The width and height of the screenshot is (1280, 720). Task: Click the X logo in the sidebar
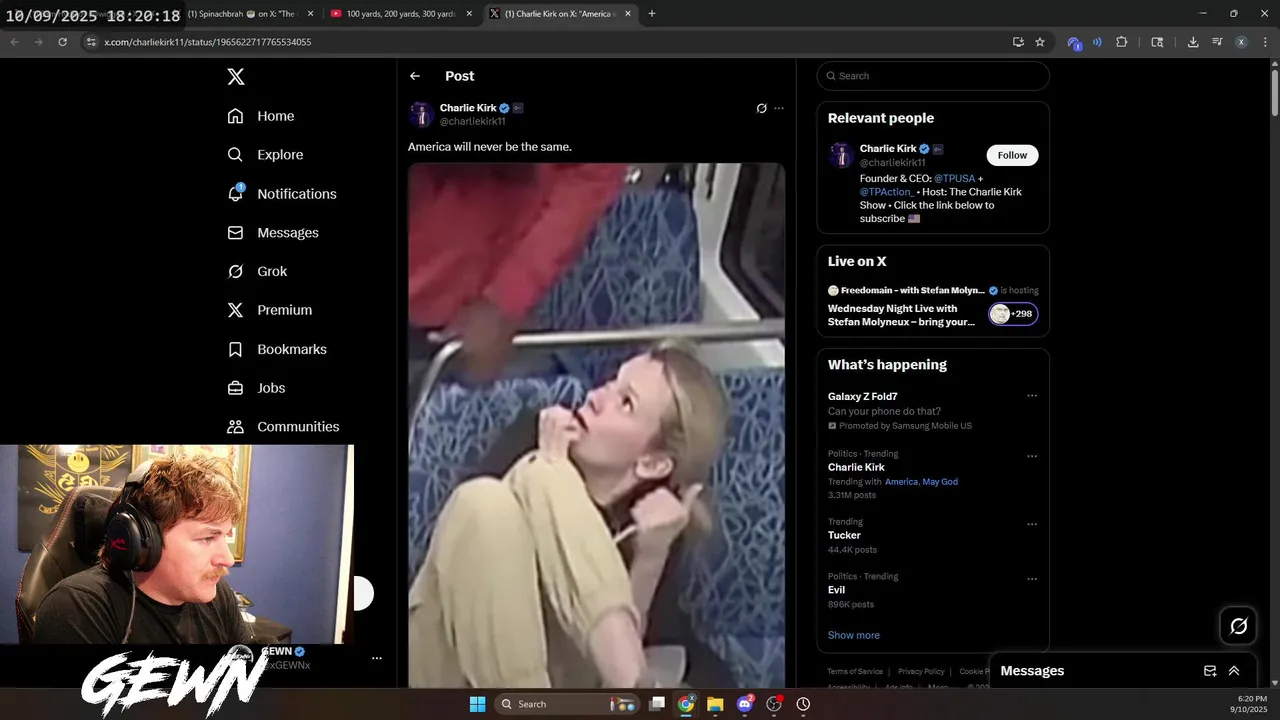(235, 77)
